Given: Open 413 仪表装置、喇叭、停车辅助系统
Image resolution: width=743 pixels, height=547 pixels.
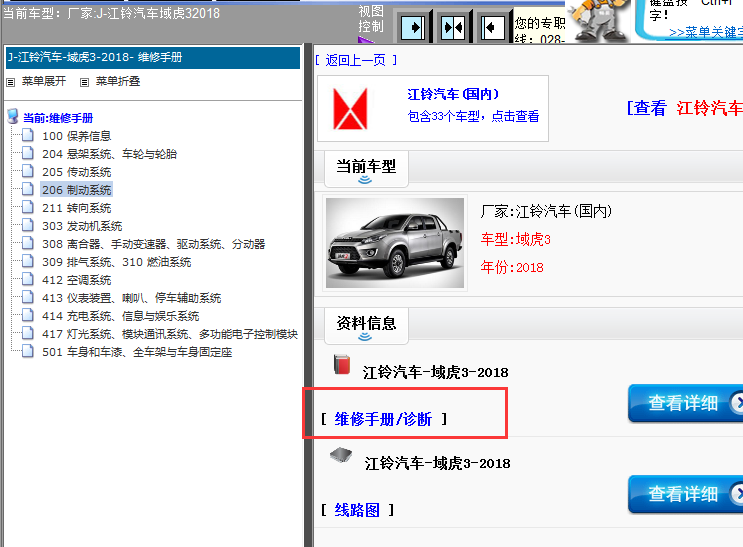Looking at the screenshot, I should 132,298.
